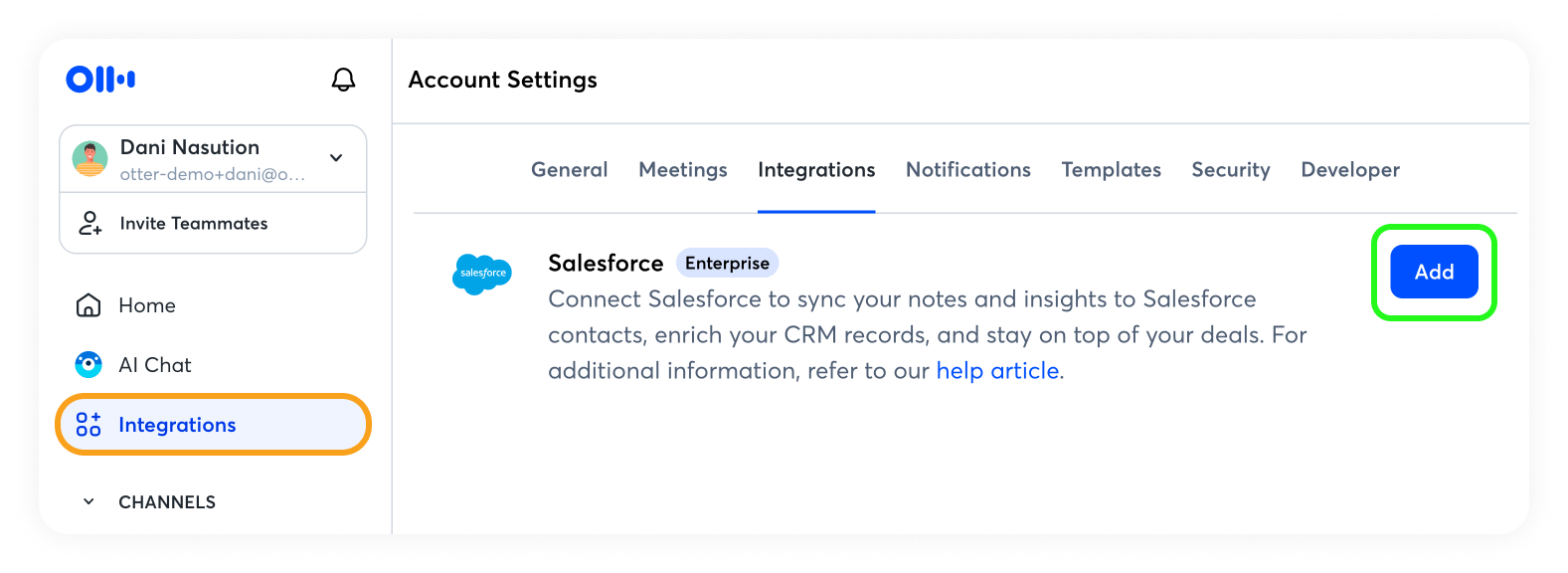Click the Home house icon
This screenshot has width=1568, height=573.
(88, 305)
